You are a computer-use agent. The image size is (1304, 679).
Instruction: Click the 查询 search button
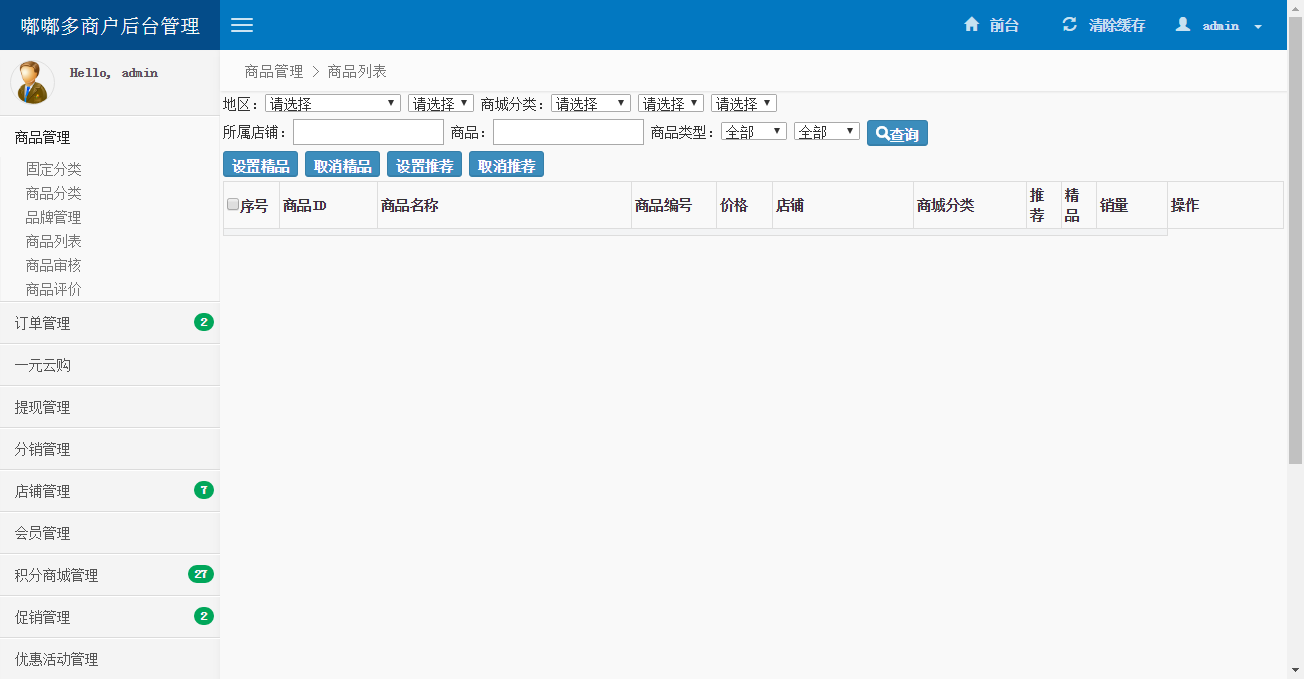(x=897, y=133)
